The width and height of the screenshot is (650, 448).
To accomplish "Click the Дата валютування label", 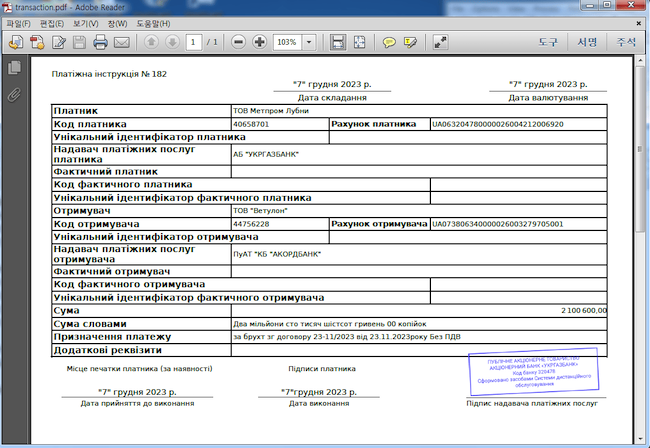I will [548, 98].
